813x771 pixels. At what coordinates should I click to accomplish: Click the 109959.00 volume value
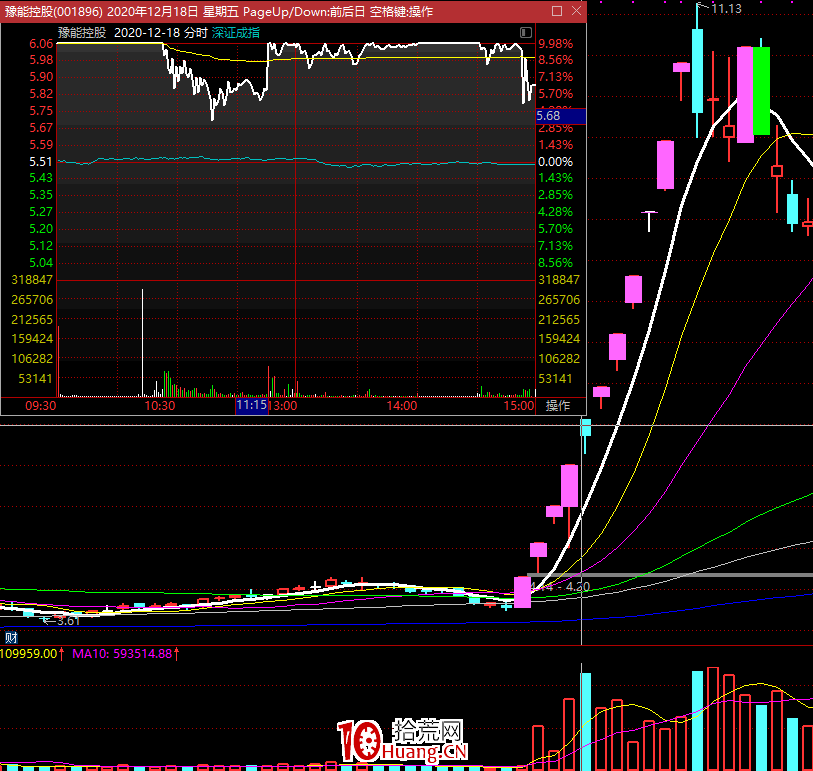(29, 654)
